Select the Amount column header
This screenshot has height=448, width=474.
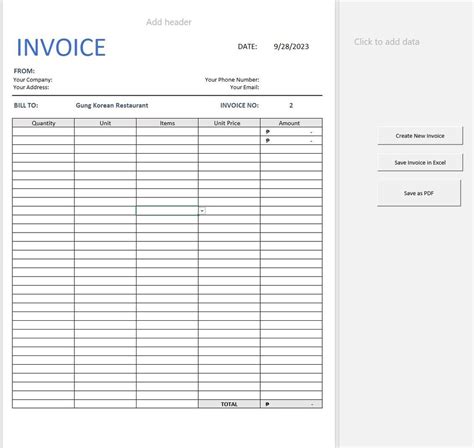pos(291,123)
